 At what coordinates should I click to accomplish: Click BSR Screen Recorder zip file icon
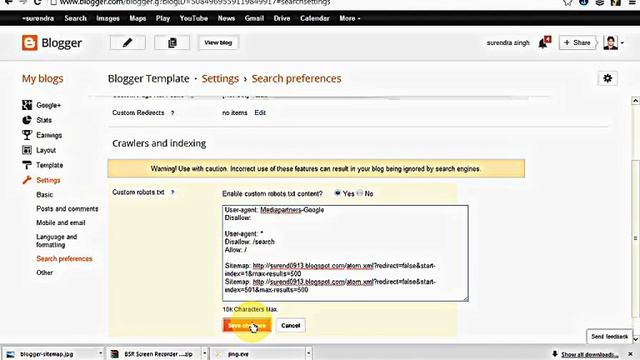point(115,354)
